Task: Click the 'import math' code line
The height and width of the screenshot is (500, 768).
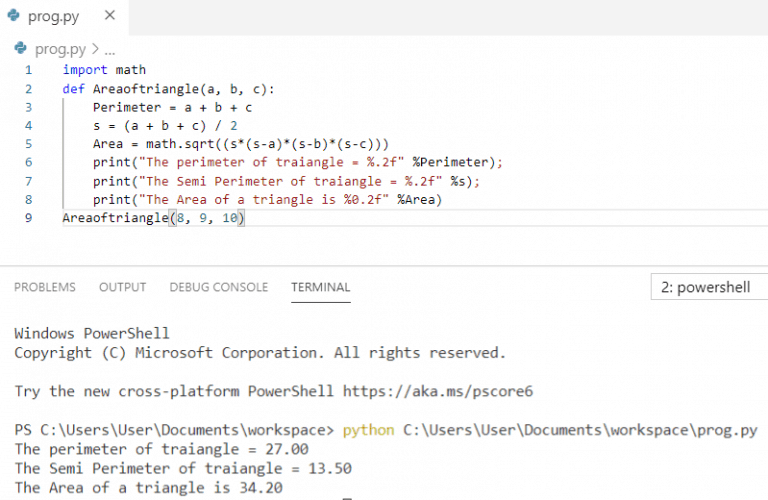Action: tap(104, 70)
